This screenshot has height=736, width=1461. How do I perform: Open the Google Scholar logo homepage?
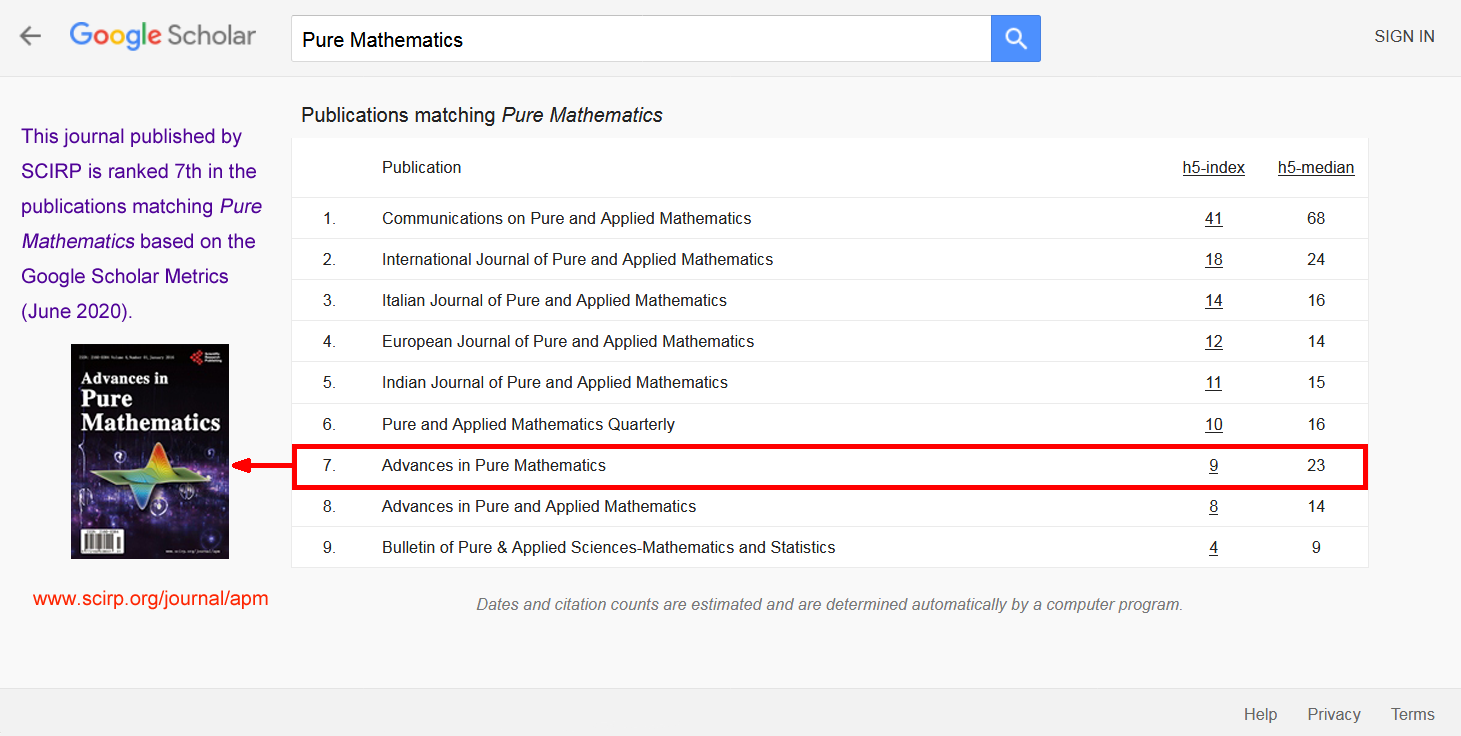pos(163,36)
